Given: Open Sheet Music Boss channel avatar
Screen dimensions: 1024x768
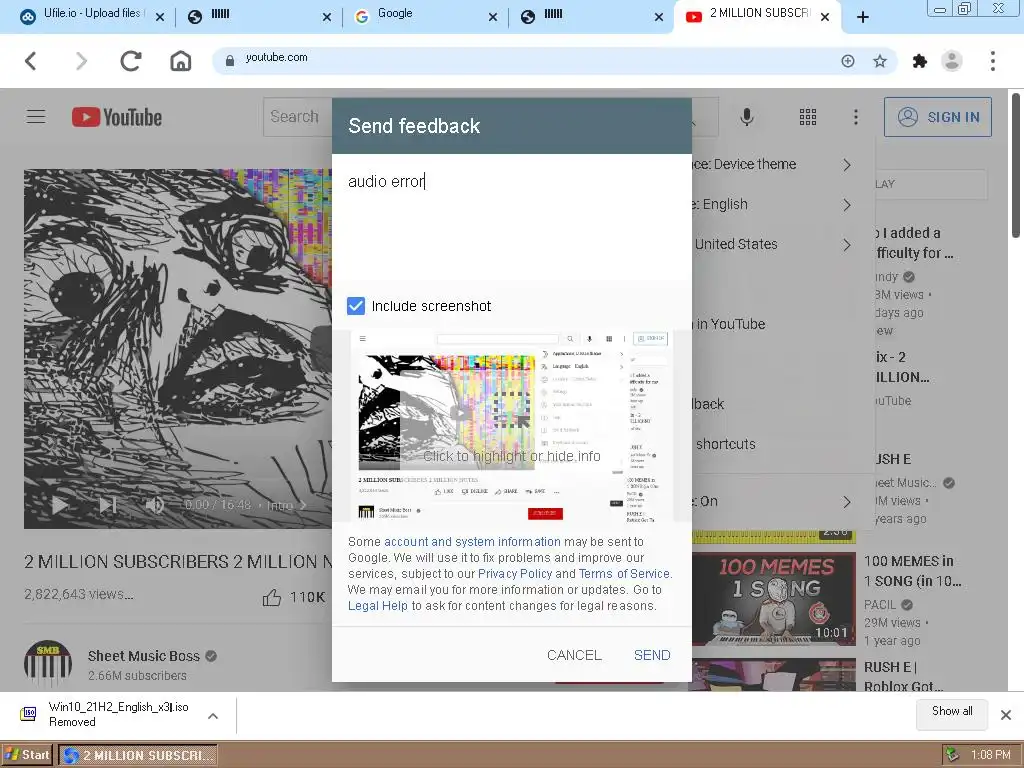Looking at the screenshot, I should [48, 664].
